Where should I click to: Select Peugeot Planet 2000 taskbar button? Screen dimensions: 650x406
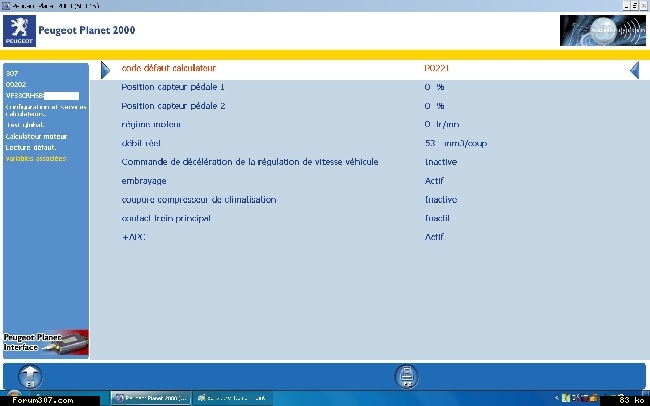151,398
